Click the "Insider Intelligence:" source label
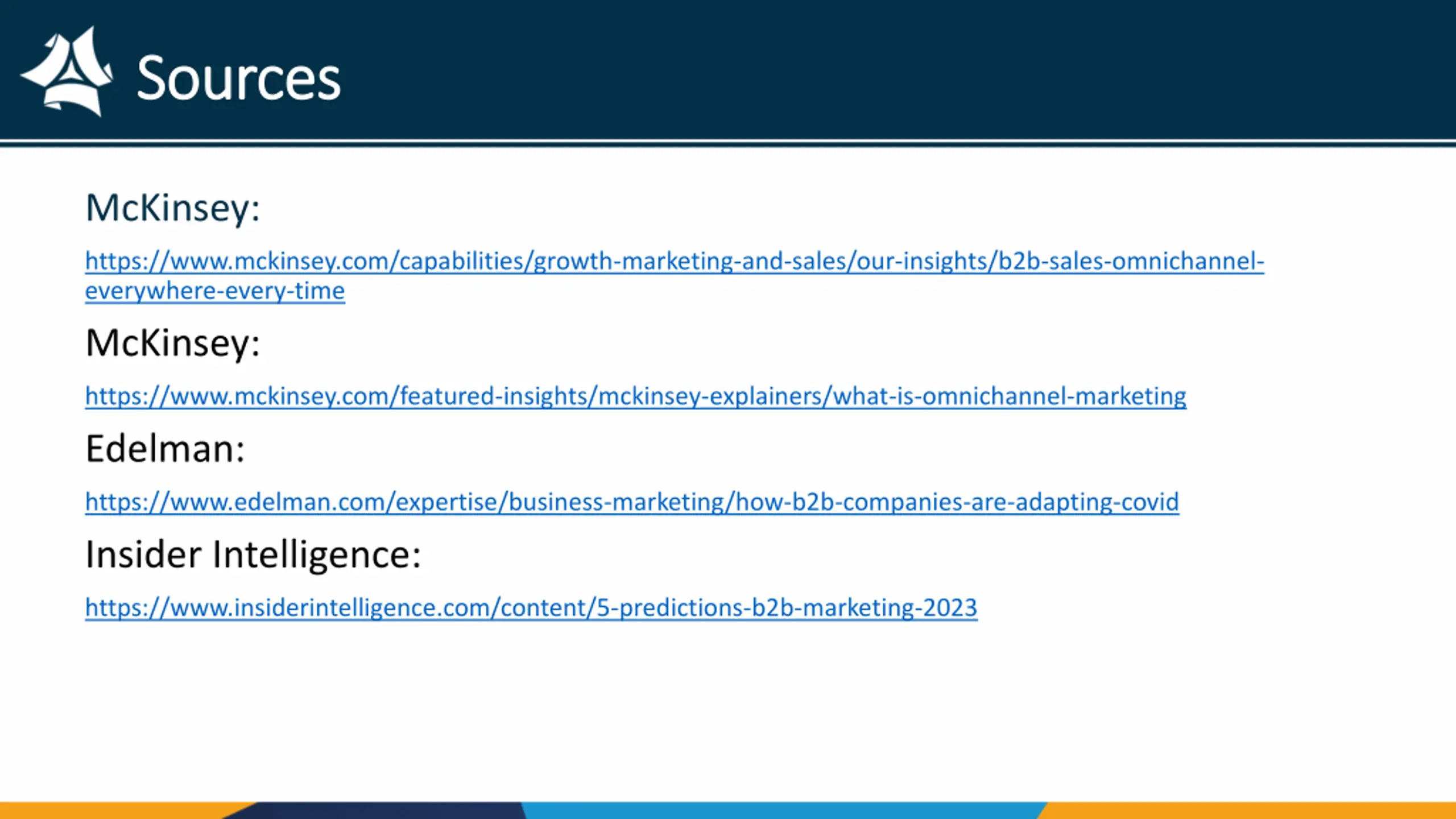The image size is (1456, 819). (x=253, y=555)
